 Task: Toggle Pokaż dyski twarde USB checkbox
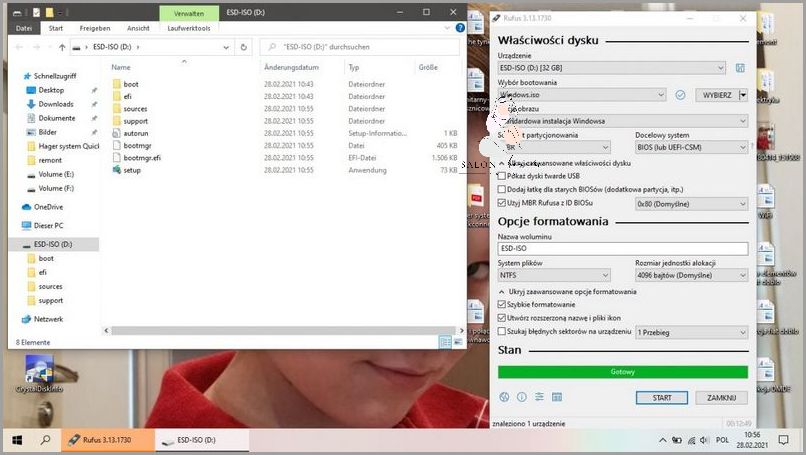502,176
